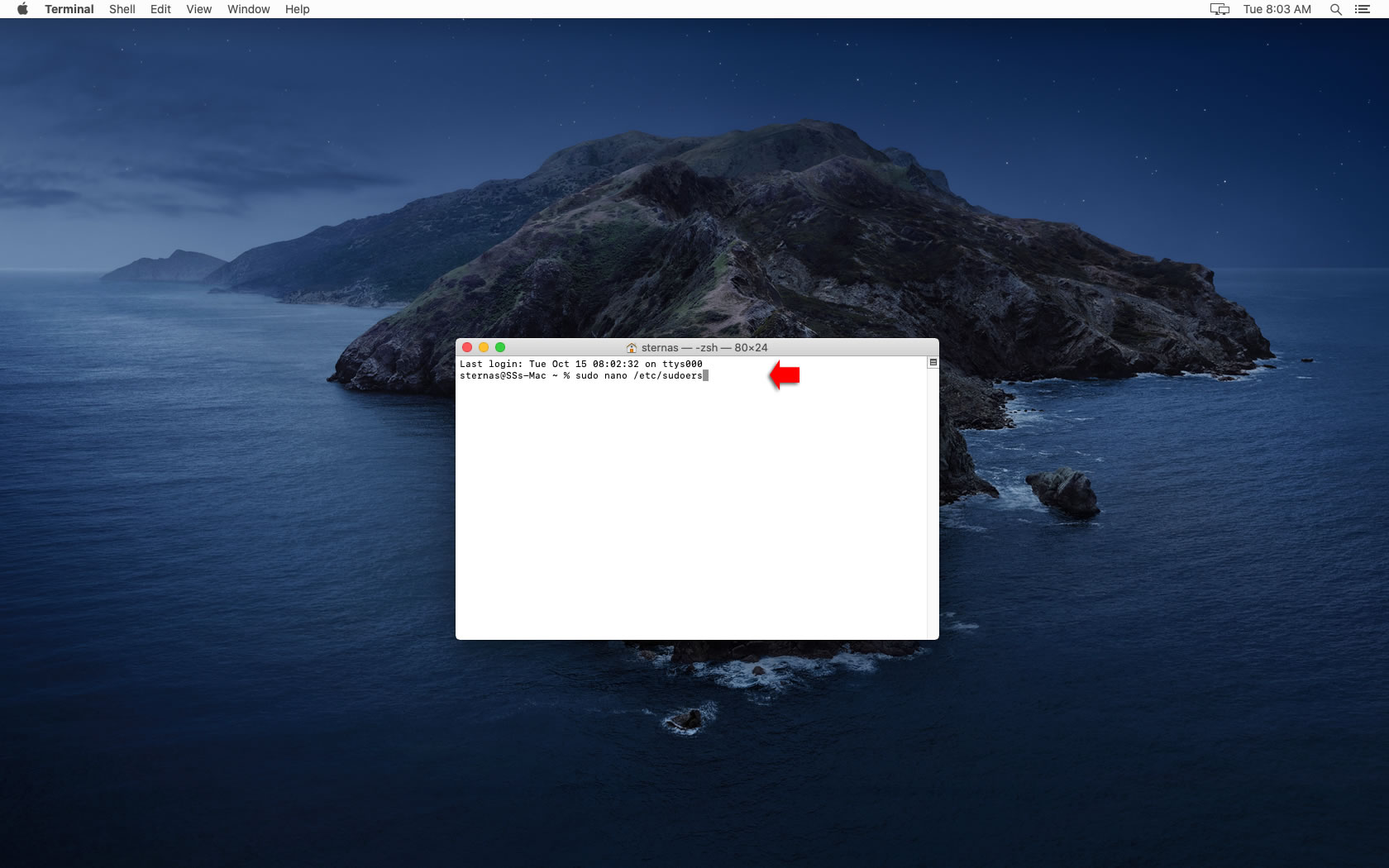The image size is (1389, 868).
Task: Click the "Last login: Tue Oct 15" line
Action: (581, 364)
